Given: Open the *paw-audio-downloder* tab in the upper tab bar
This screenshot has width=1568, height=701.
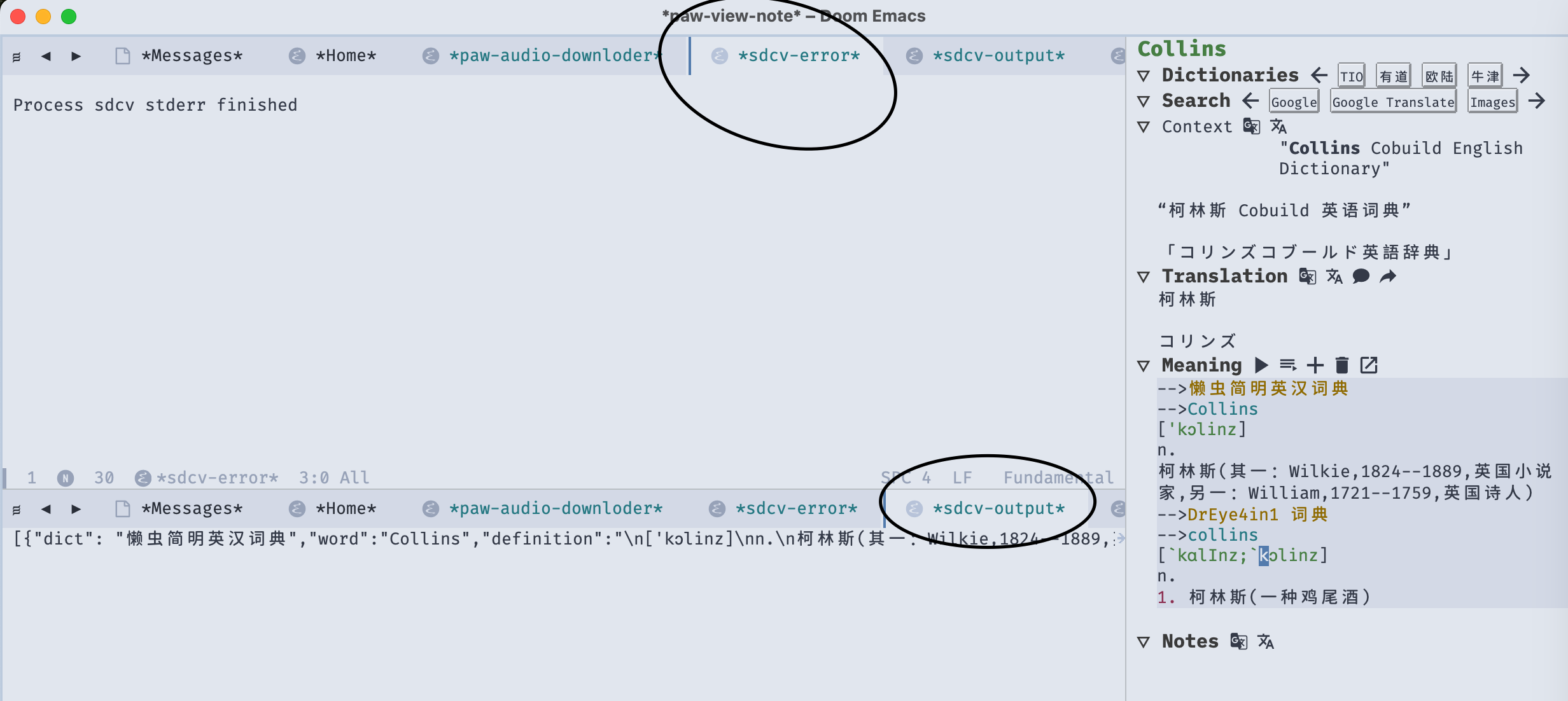Looking at the screenshot, I should tap(543, 56).
